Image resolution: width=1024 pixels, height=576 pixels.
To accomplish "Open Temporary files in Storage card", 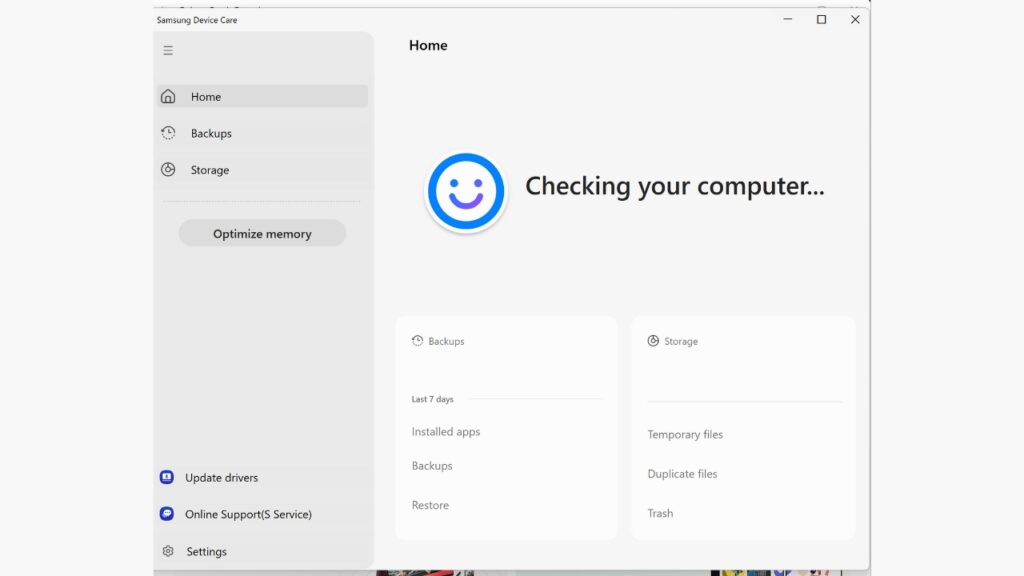I will (x=685, y=434).
